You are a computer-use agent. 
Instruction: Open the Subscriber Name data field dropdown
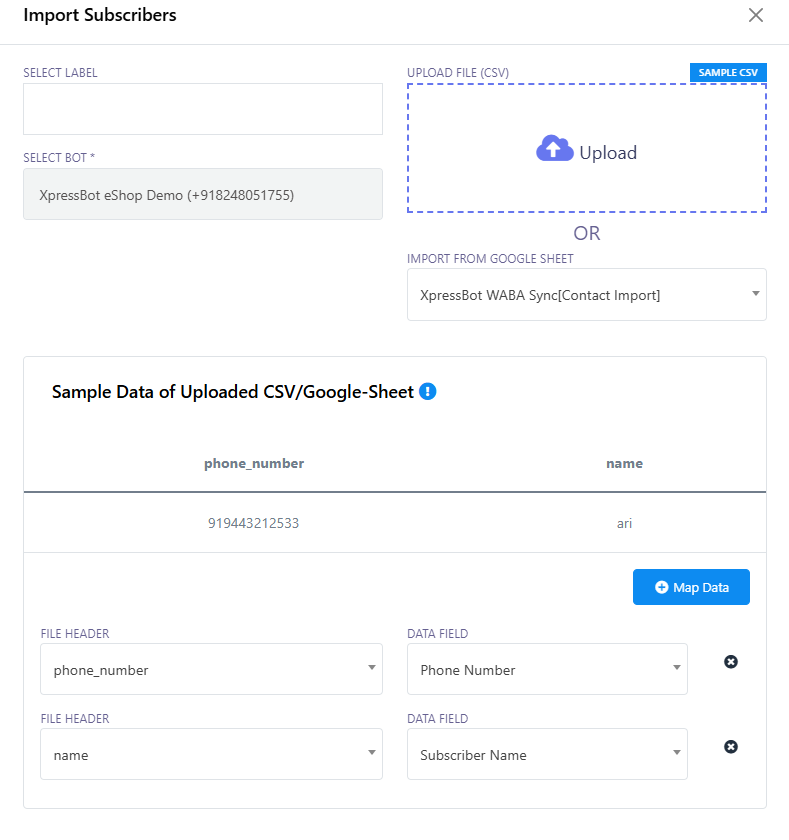(547, 754)
